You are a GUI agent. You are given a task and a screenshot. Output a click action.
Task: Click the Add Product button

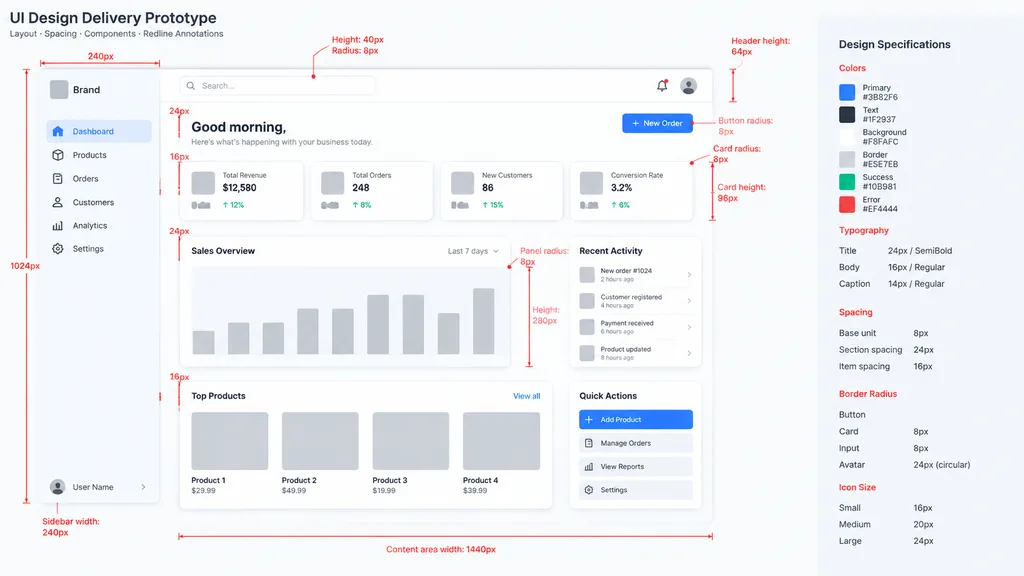point(635,419)
